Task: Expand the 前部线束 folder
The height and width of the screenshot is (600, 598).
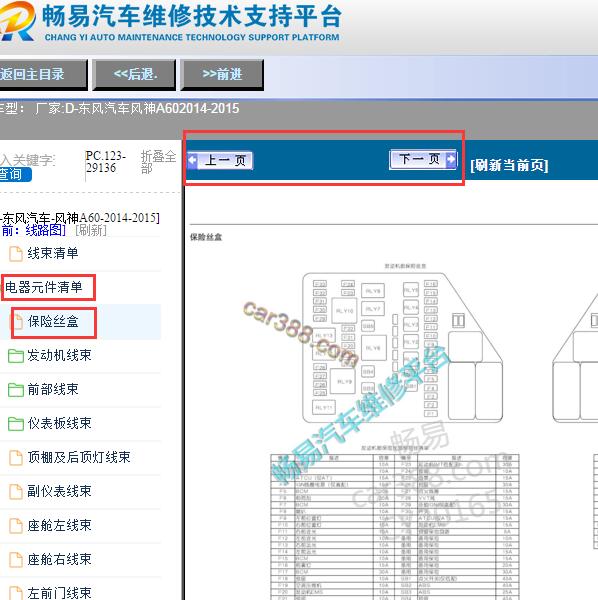Action: pos(53,390)
